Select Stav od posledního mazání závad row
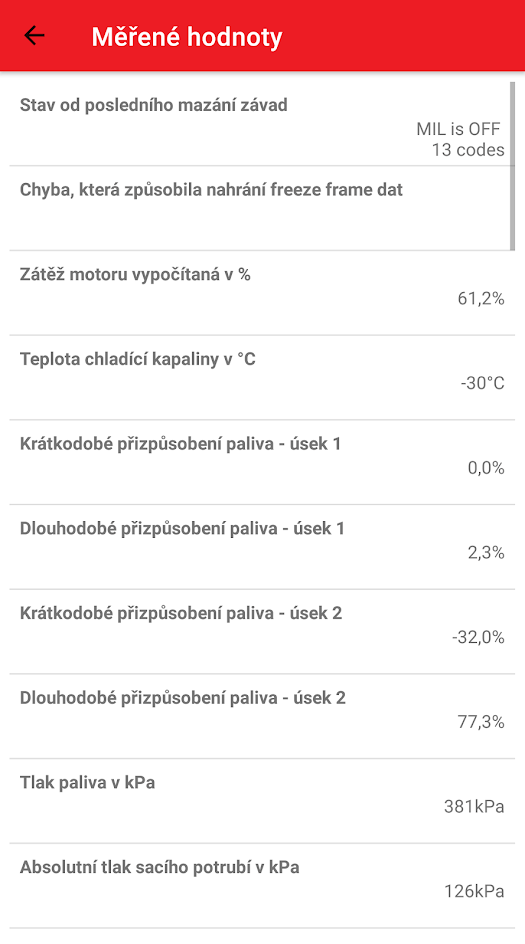 click(262, 123)
